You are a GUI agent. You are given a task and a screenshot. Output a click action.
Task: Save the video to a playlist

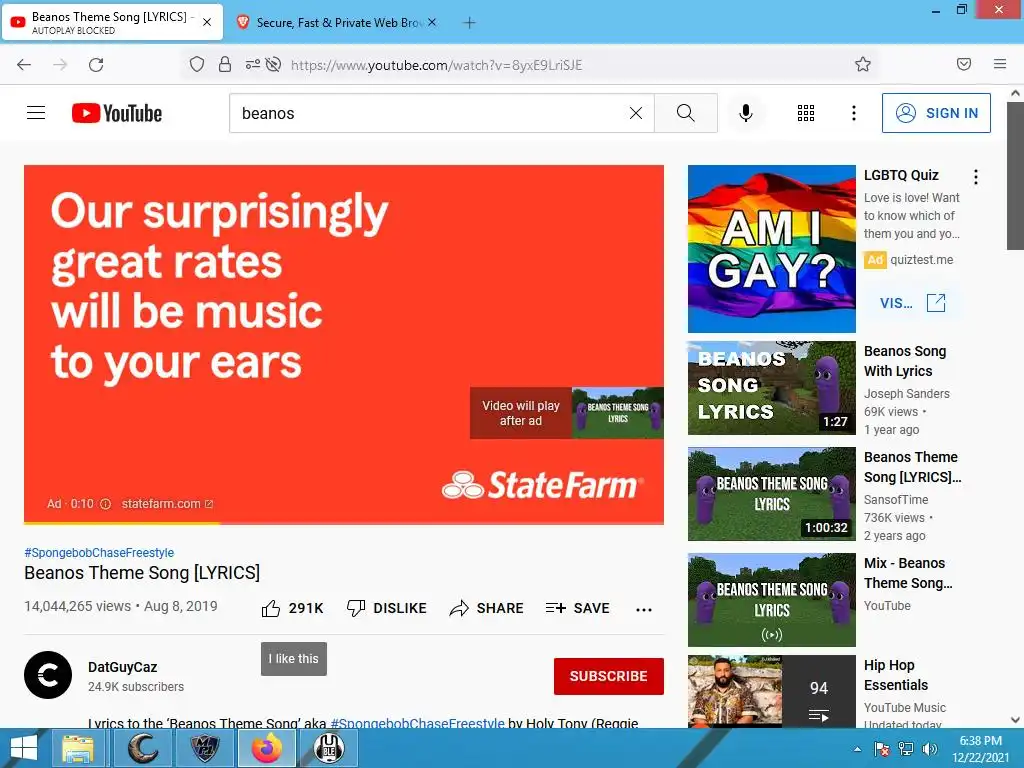pos(577,608)
